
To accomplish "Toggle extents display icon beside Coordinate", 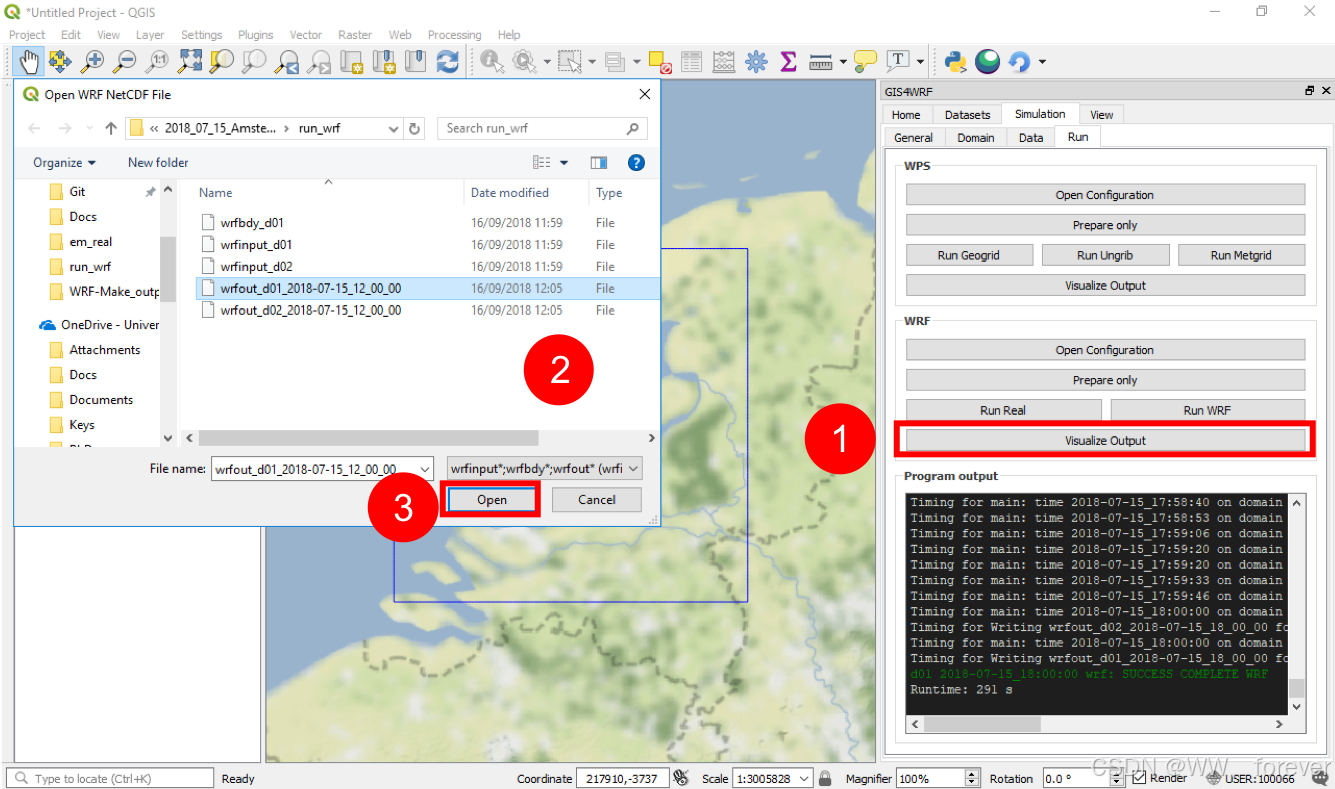I will (681, 778).
